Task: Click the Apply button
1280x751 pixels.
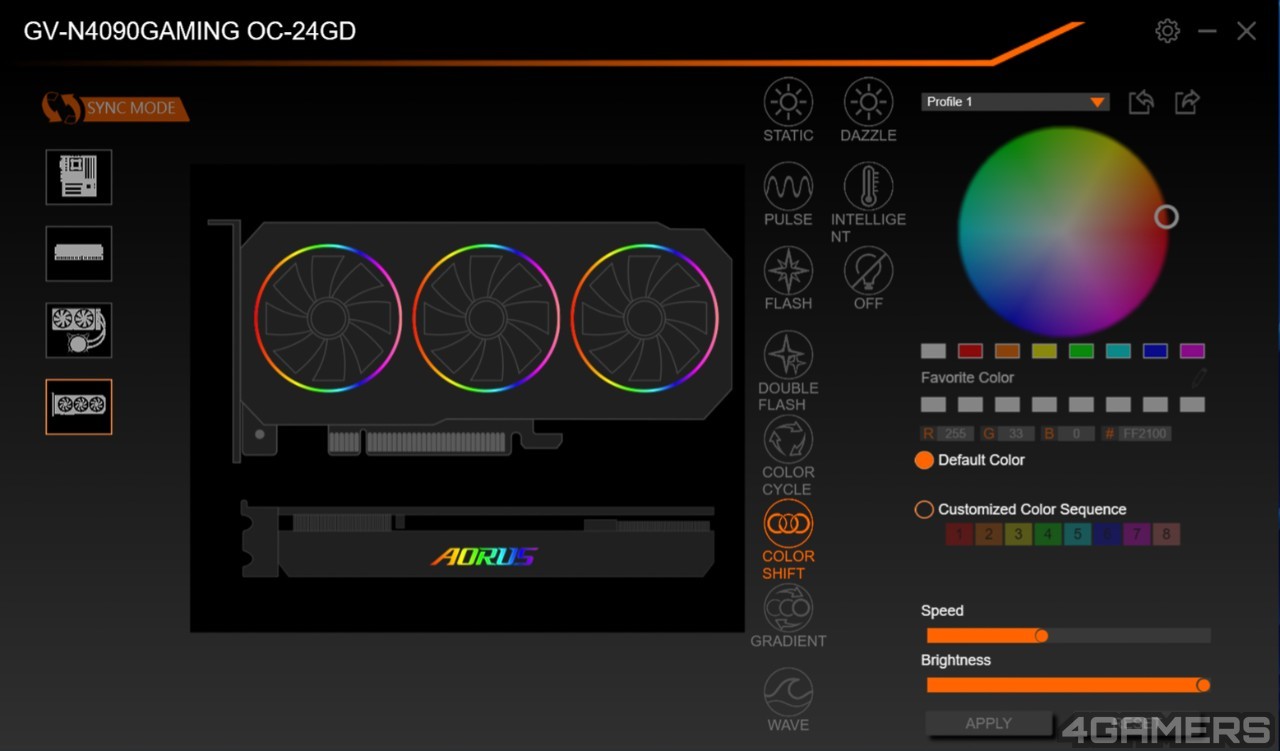Action: pyautogui.click(x=989, y=723)
